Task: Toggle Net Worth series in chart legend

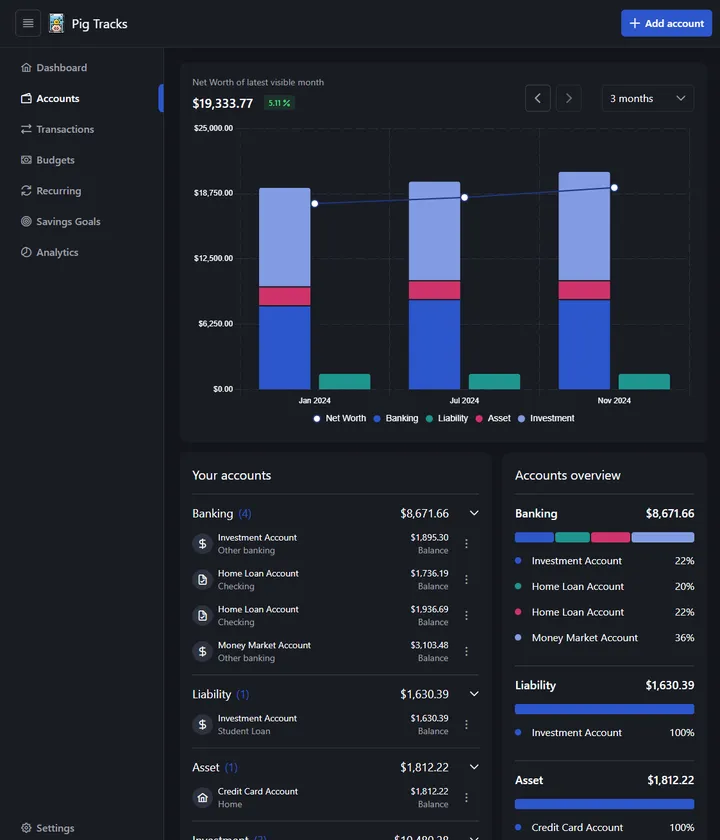Action: 339,418
